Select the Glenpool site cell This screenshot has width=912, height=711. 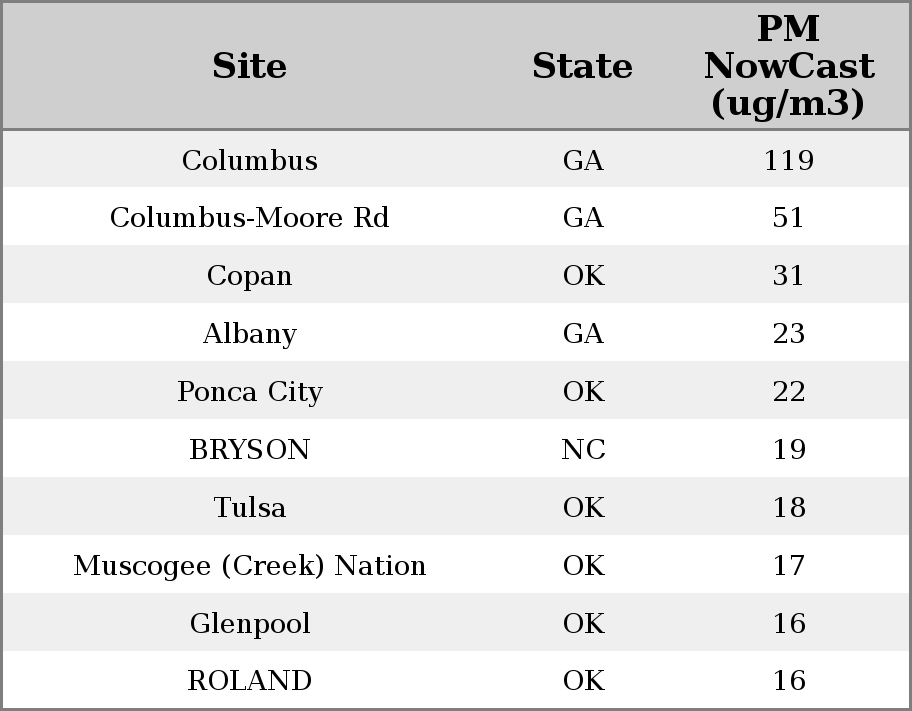click(250, 624)
